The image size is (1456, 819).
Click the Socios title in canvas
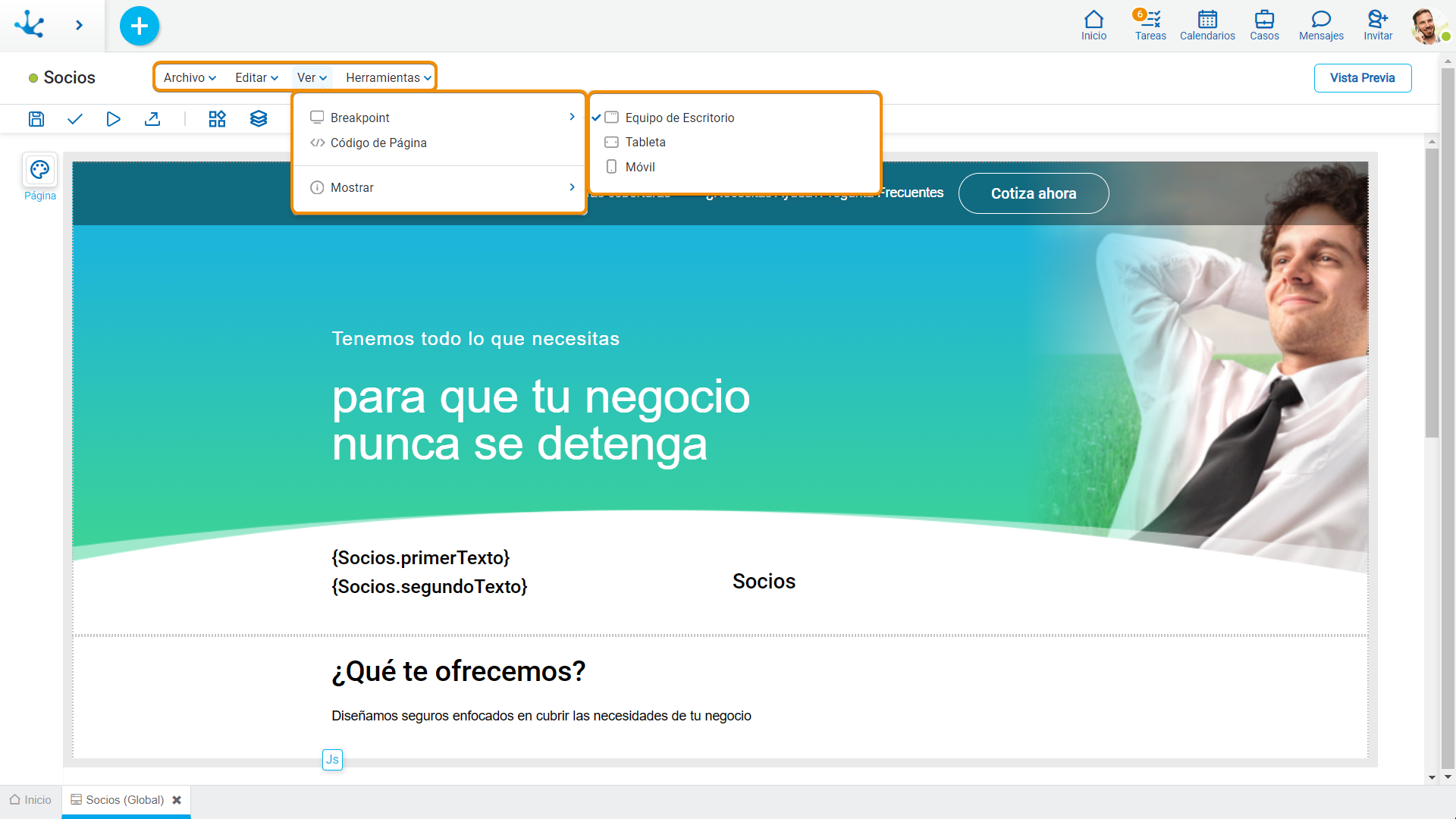pyautogui.click(x=764, y=581)
